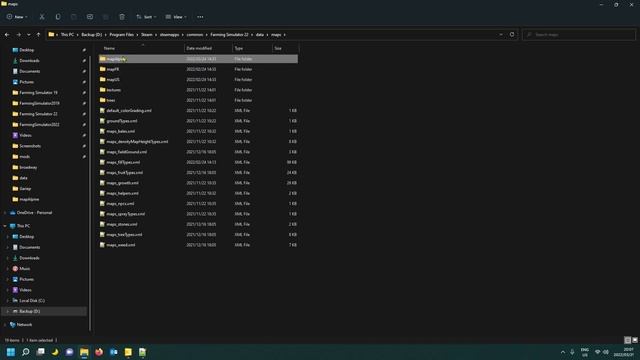
Task: Open the yellow Sticky Notes taskbar icon
Action: [x=128, y=352]
